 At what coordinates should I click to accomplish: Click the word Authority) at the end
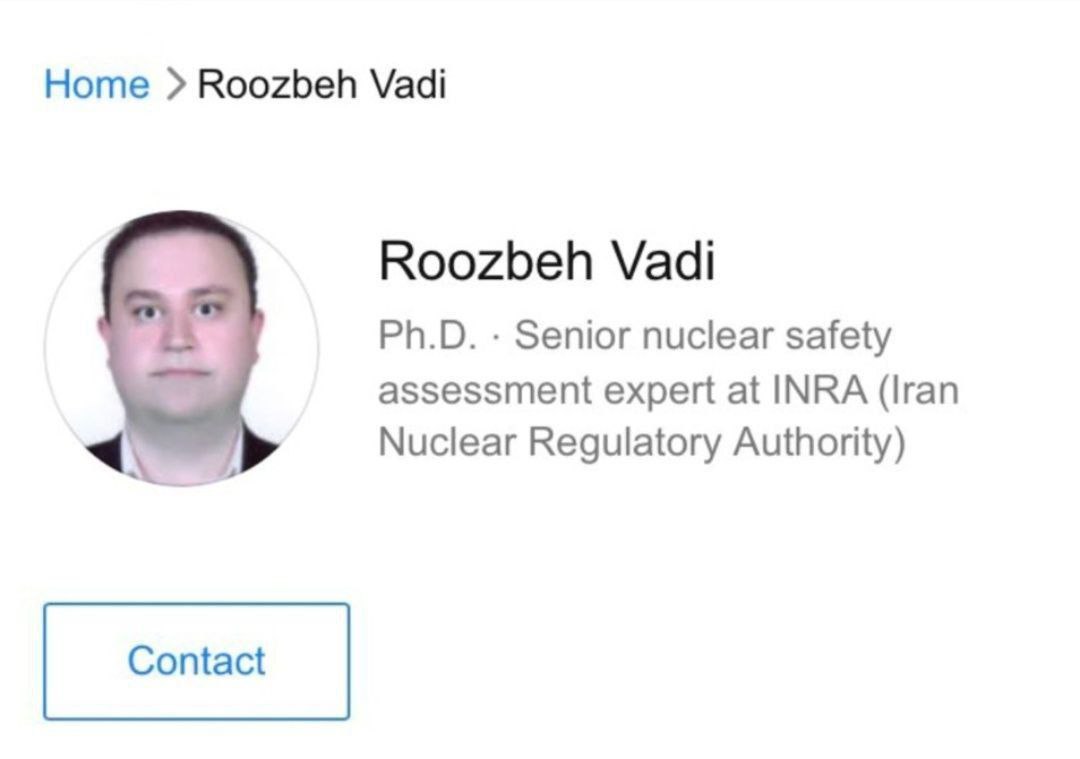819,444
